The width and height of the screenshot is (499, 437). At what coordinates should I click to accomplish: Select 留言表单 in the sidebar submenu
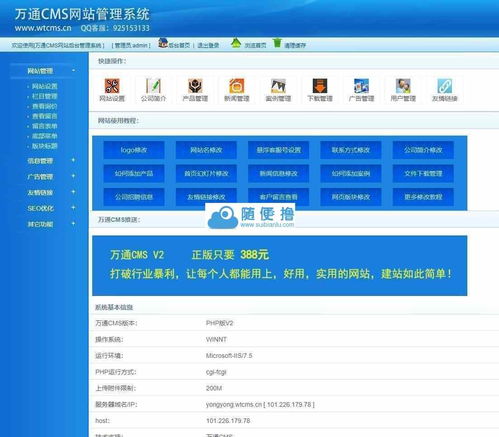coord(45,126)
